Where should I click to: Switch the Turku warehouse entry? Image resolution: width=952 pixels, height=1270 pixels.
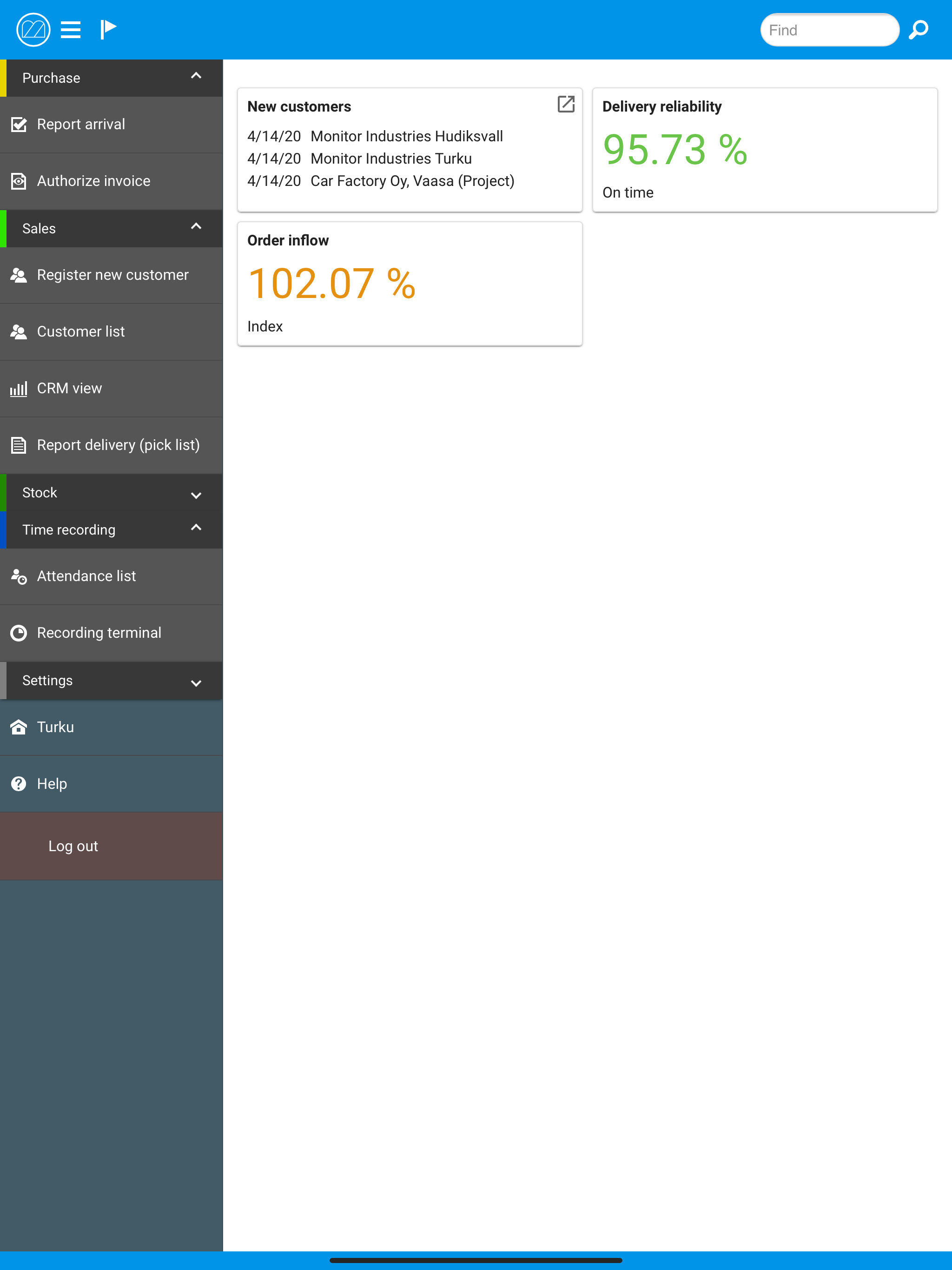(112, 728)
